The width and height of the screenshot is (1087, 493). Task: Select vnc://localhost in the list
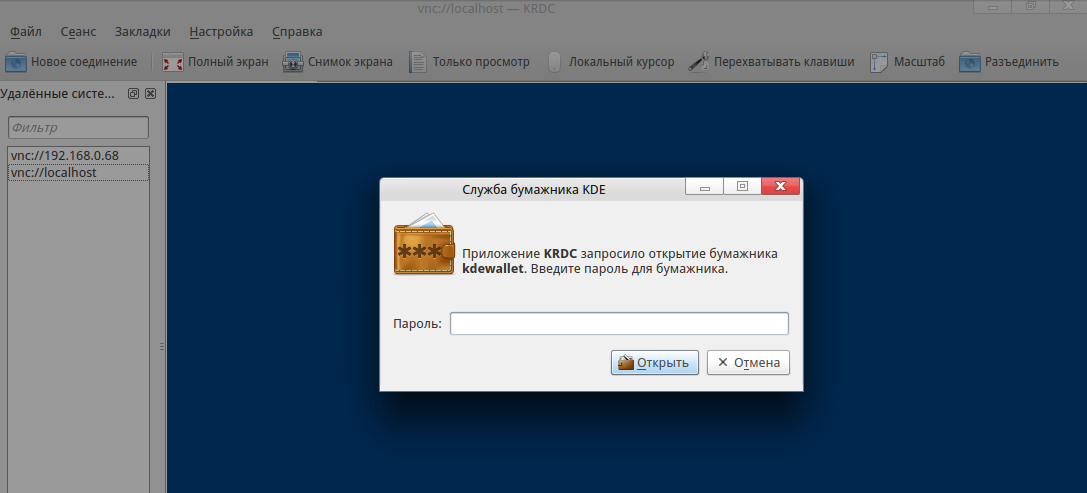coord(78,173)
